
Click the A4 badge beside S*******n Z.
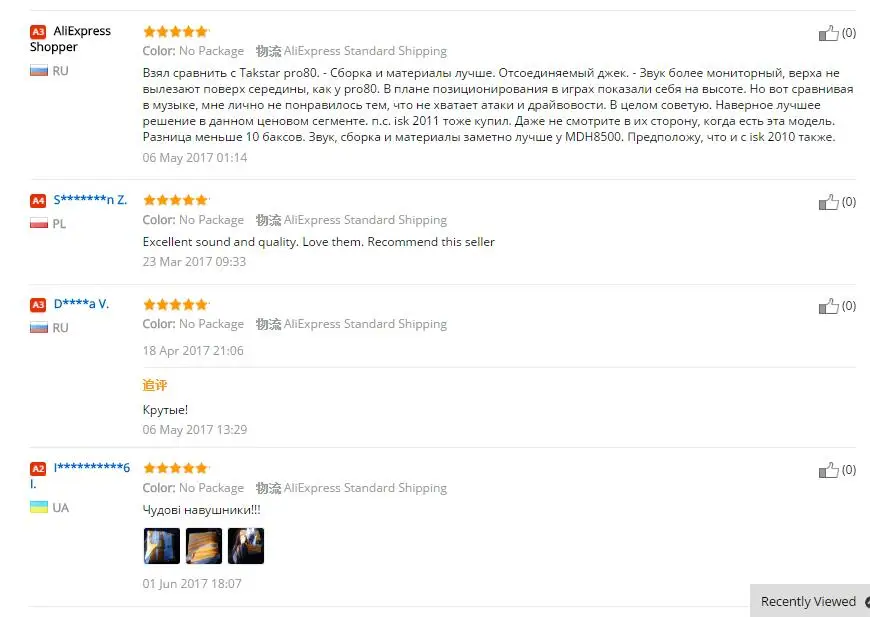point(38,200)
